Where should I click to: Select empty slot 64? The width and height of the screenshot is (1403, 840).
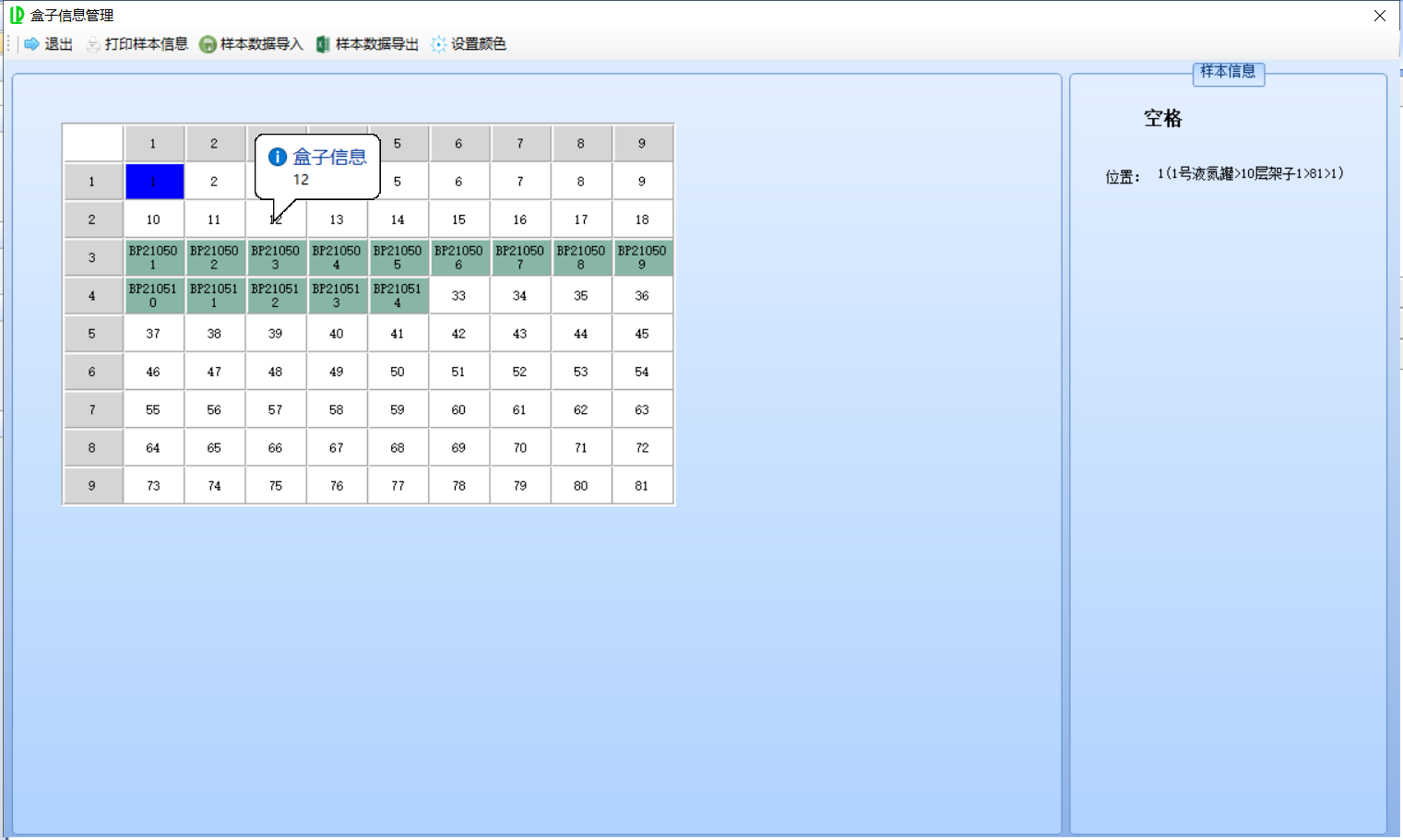[154, 448]
